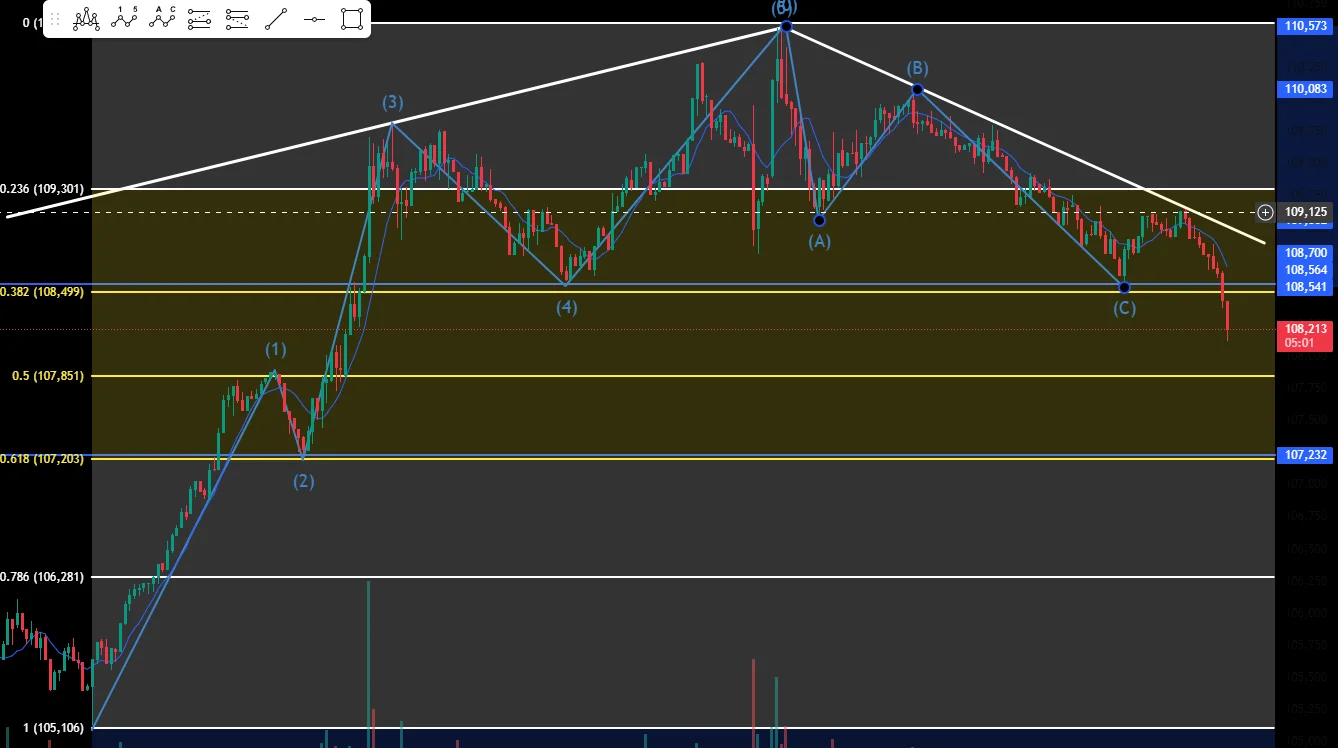Select the wave (C) label
The height and width of the screenshot is (748, 1338).
[1125, 308]
